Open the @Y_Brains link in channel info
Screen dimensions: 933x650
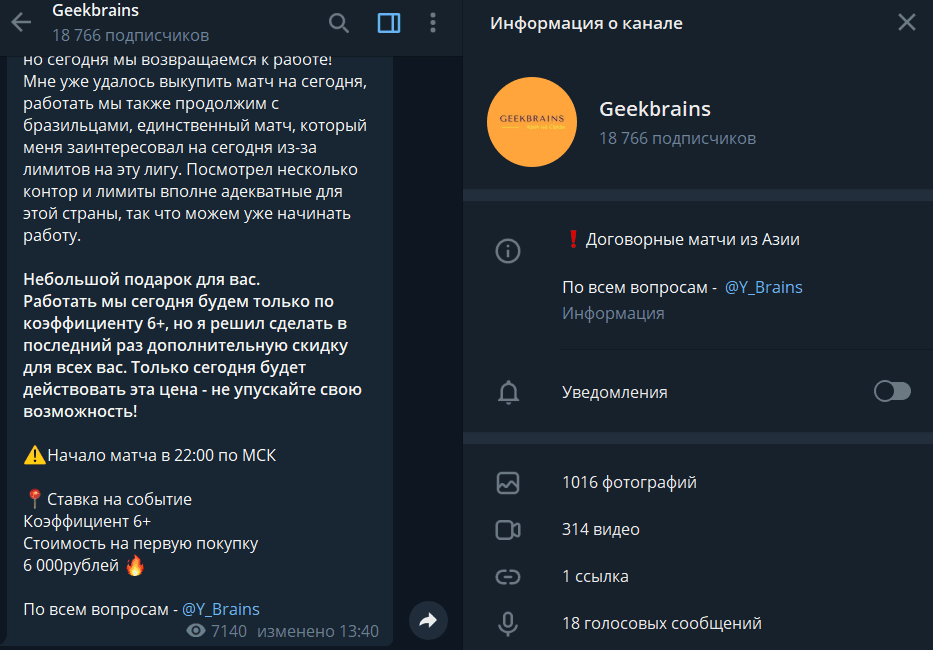pyautogui.click(x=763, y=288)
